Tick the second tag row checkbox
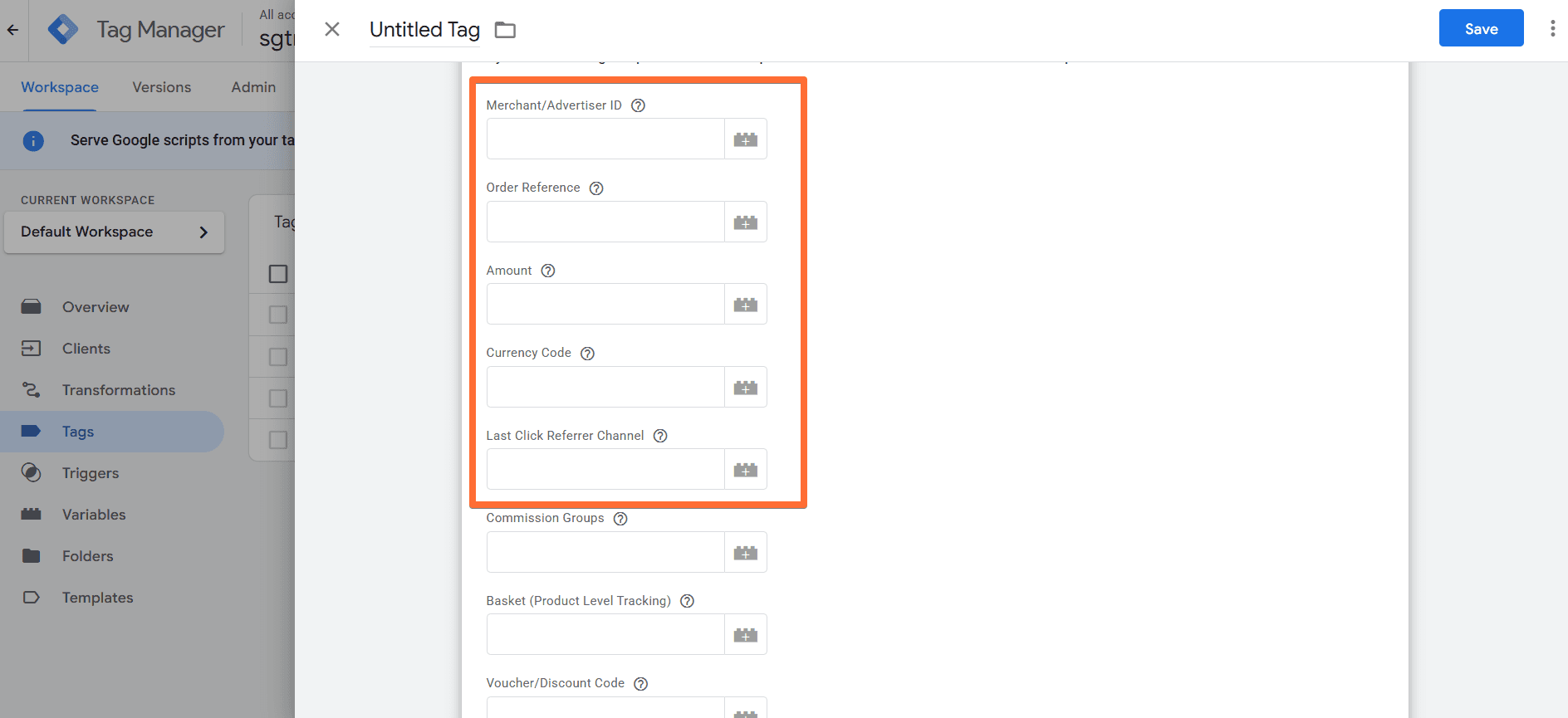The height and width of the screenshot is (718, 1568). tap(278, 357)
